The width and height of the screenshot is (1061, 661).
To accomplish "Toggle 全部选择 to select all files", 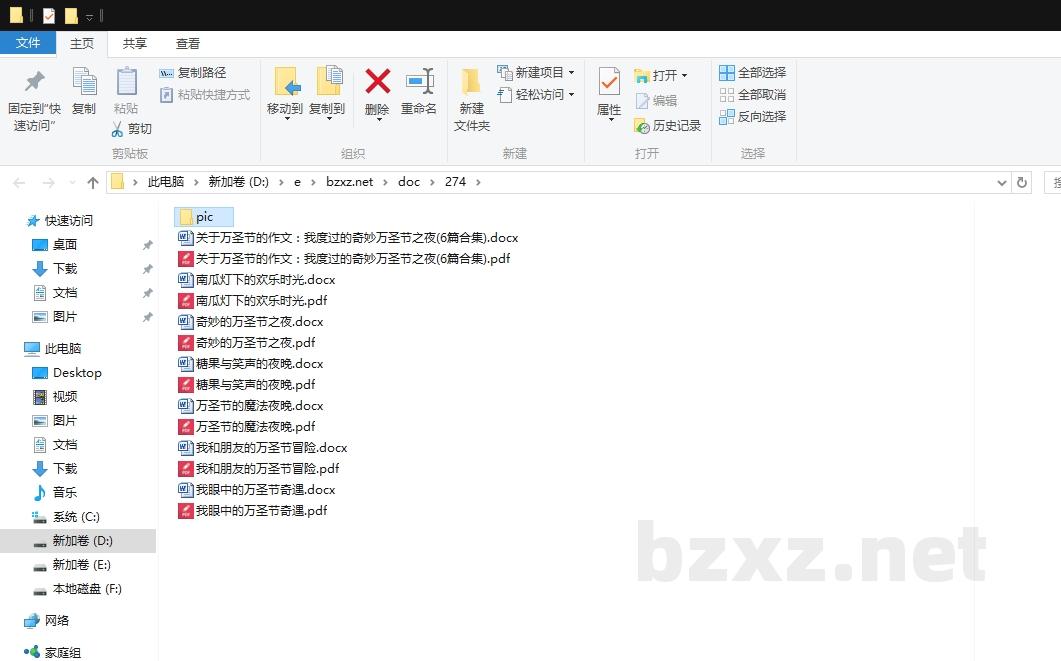I will 752,72.
